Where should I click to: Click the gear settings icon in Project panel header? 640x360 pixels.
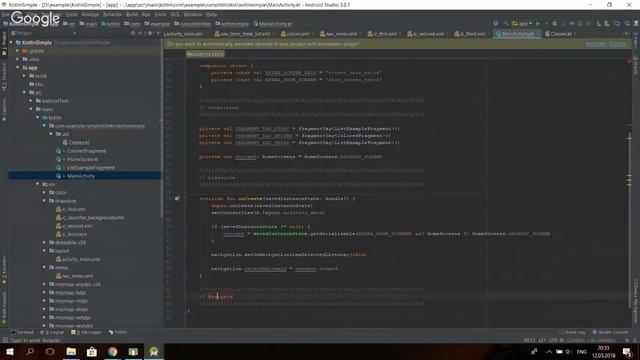pos(149,33)
